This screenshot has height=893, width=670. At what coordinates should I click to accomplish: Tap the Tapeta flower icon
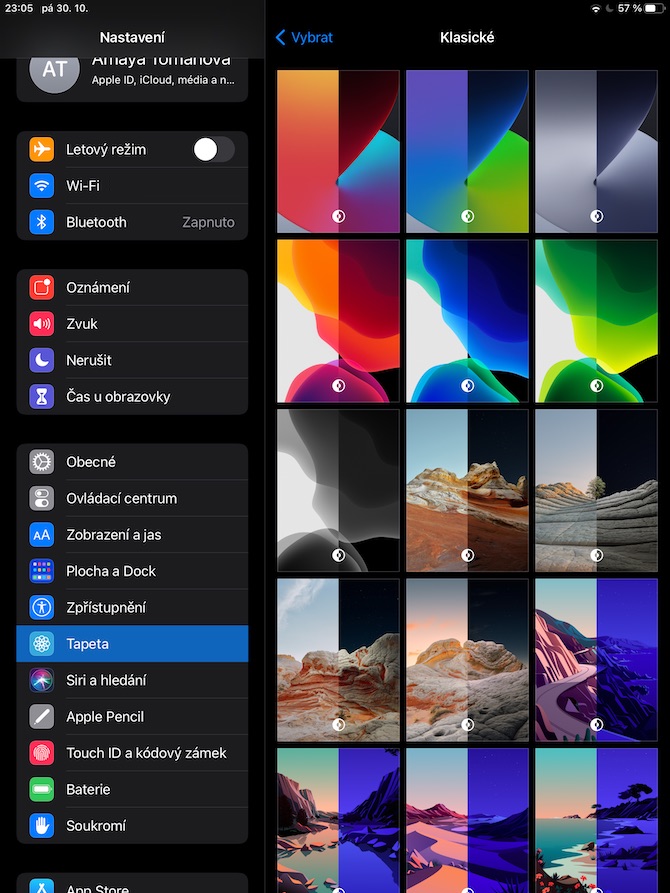tap(42, 644)
